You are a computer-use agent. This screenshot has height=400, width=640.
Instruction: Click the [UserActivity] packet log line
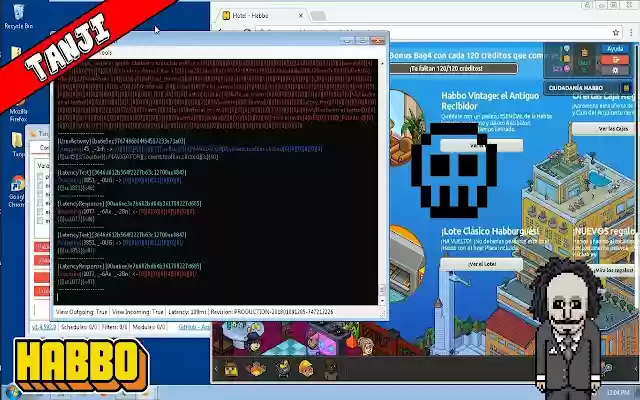tap(121, 141)
